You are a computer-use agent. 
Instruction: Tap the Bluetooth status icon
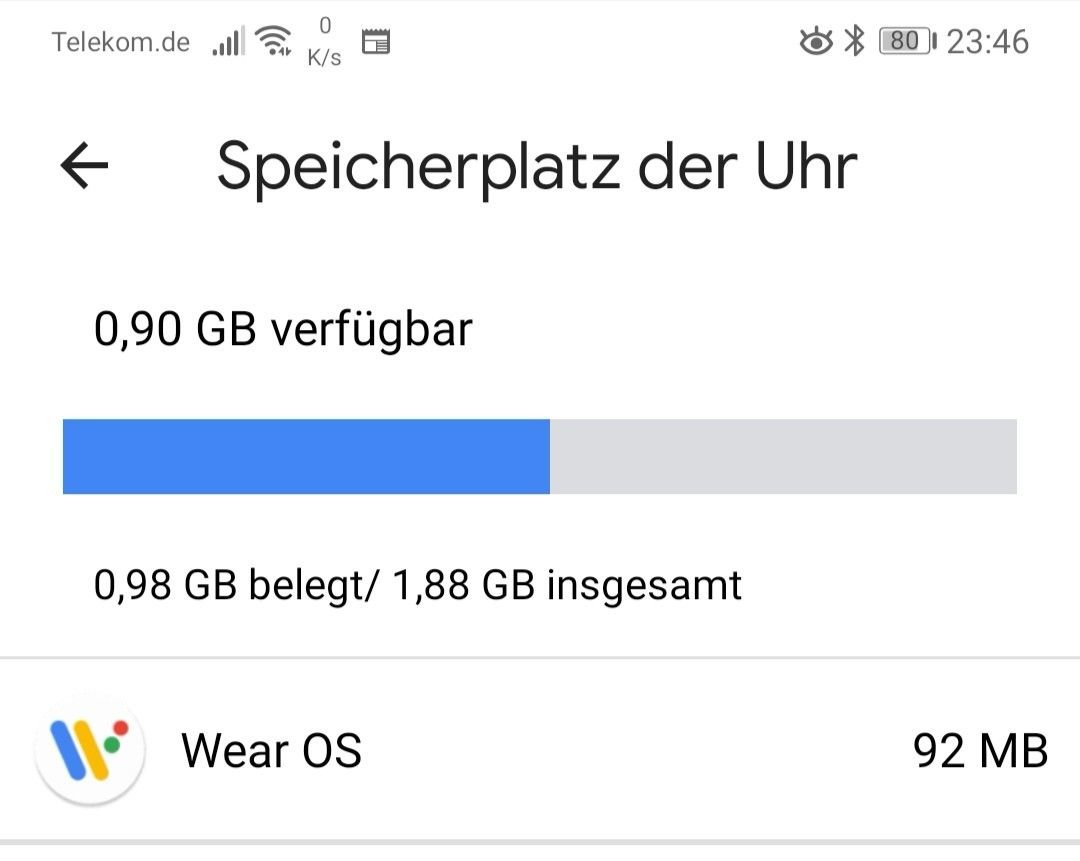coord(855,41)
